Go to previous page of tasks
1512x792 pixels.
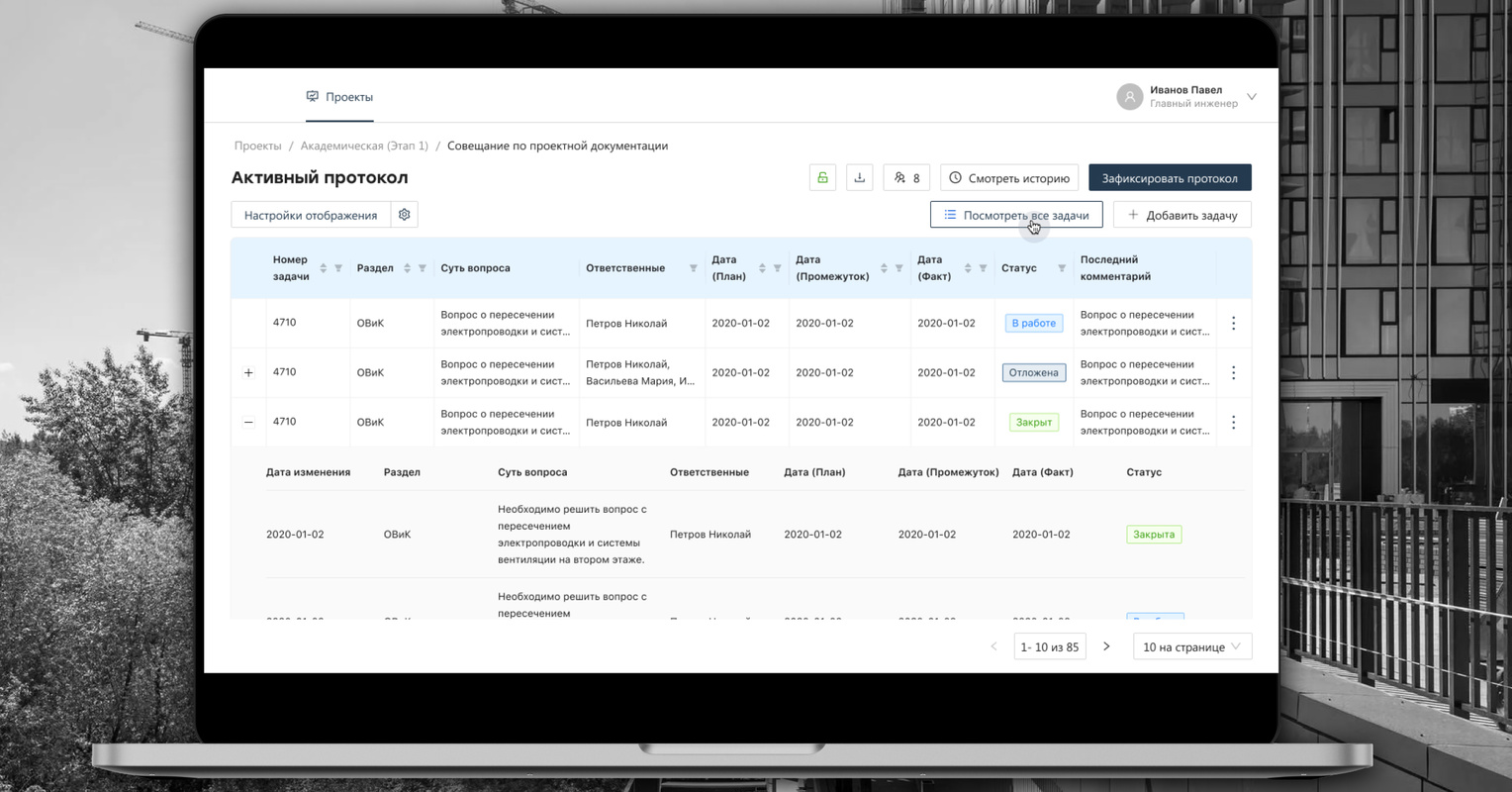point(993,646)
